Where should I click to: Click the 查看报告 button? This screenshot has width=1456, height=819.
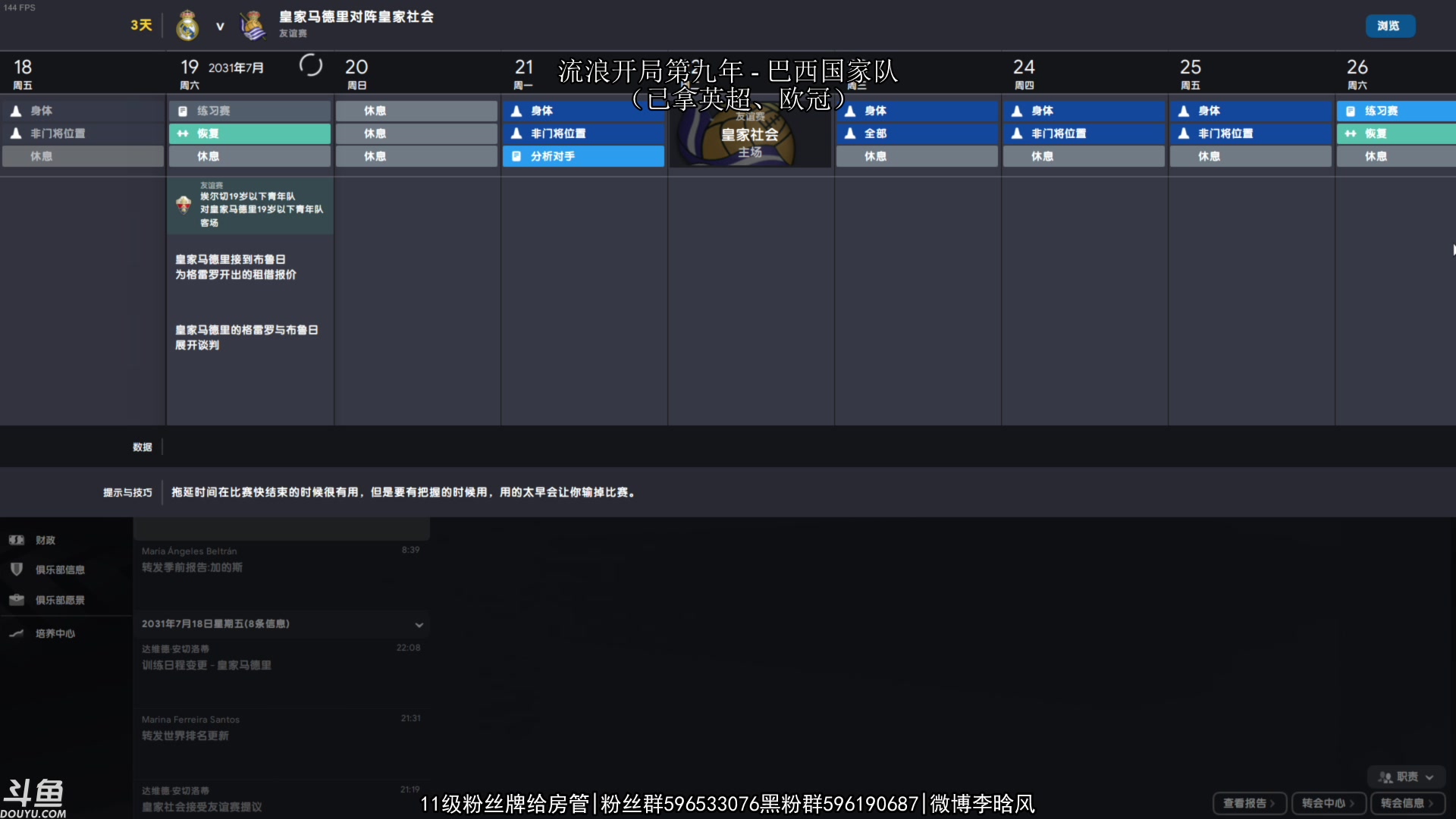pos(1250,803)
